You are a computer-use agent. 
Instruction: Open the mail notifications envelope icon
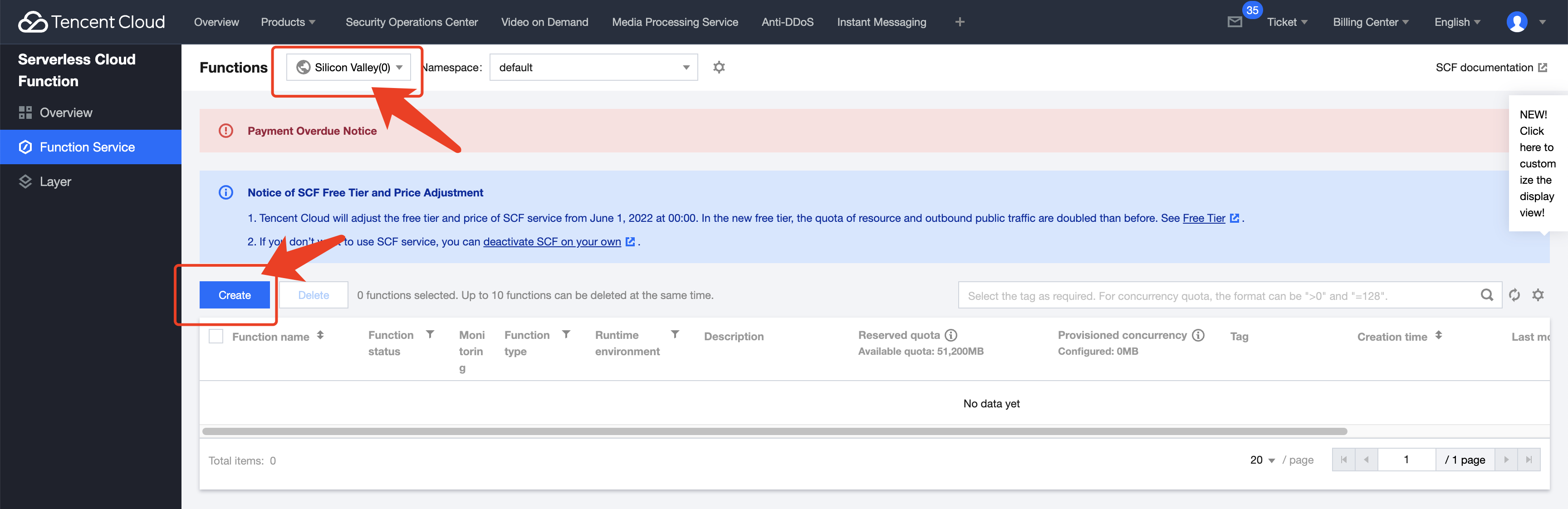[x=1235, y=23]
